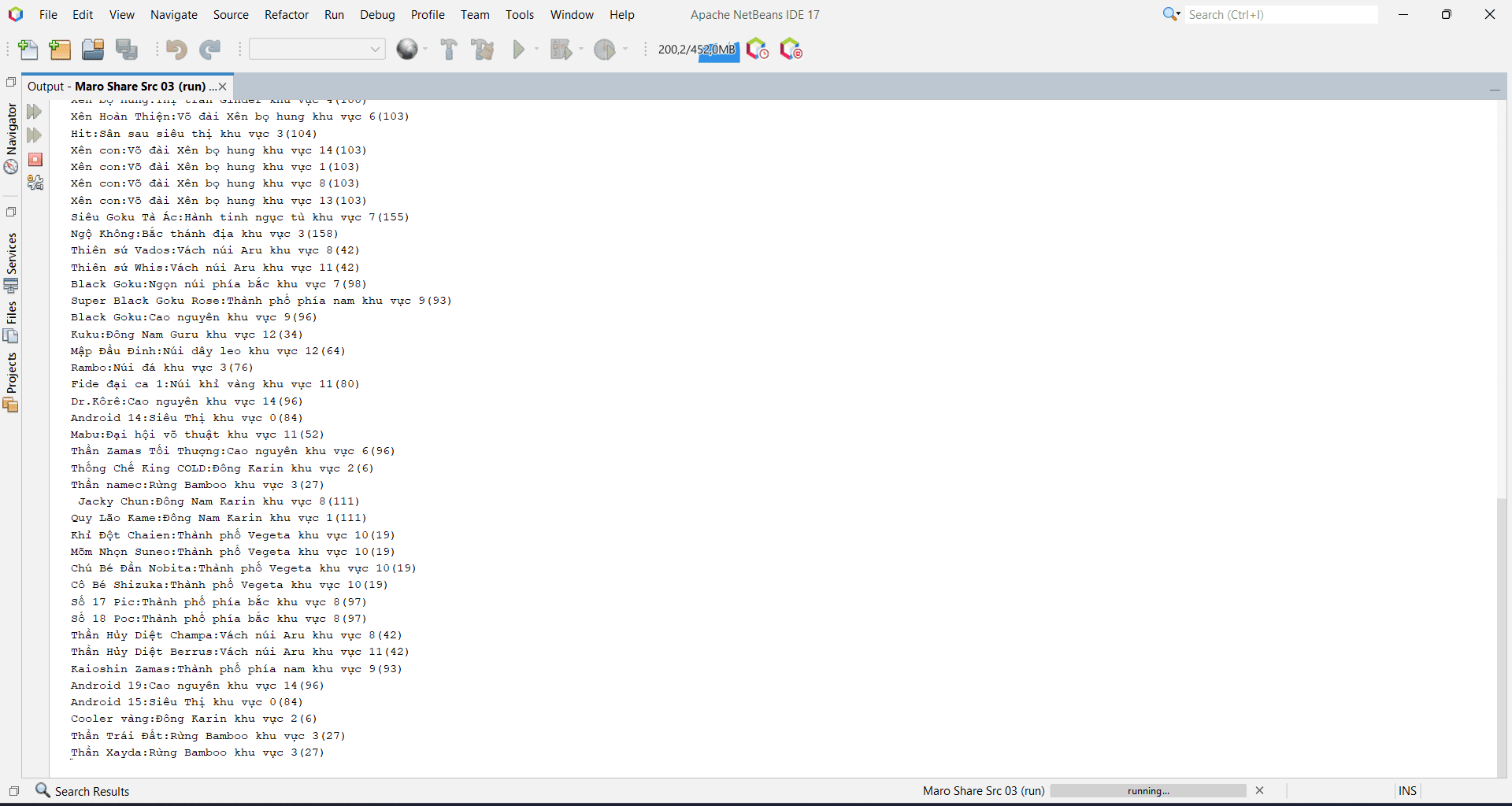
Task: Run Project with the play icon
Action: (519, 50)
